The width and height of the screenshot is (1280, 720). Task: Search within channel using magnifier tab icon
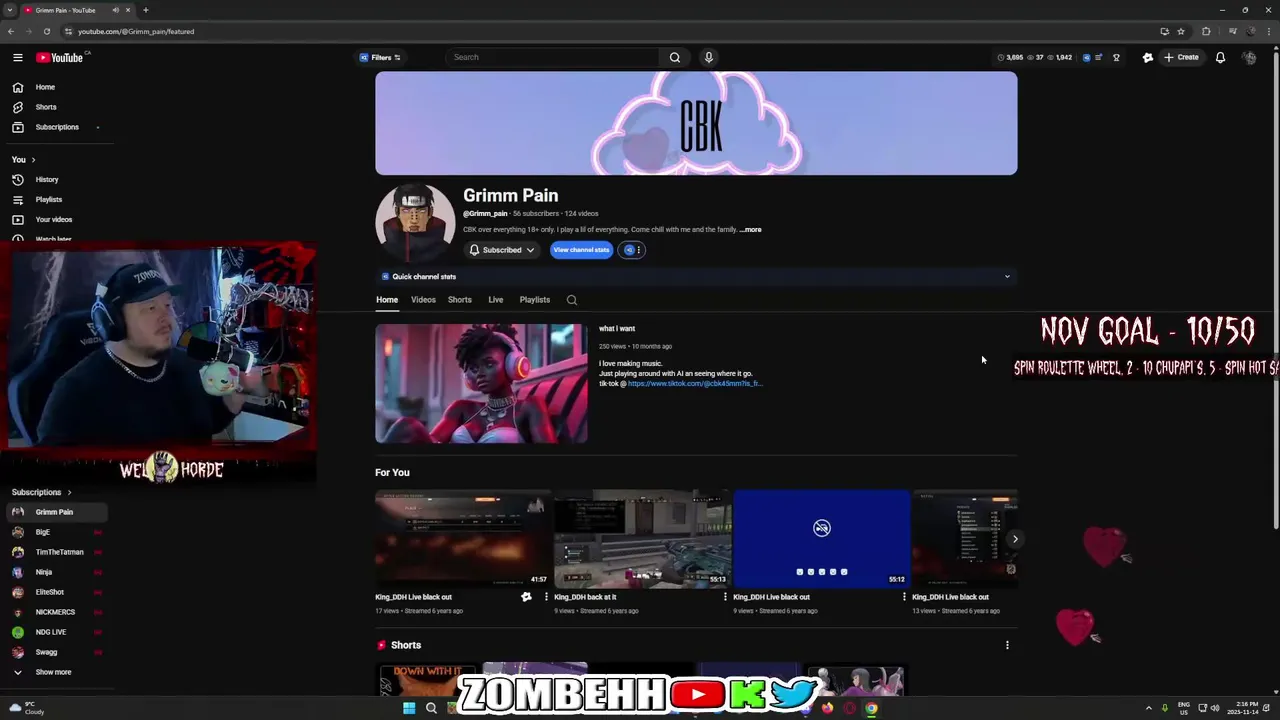(x=572, y=300)
